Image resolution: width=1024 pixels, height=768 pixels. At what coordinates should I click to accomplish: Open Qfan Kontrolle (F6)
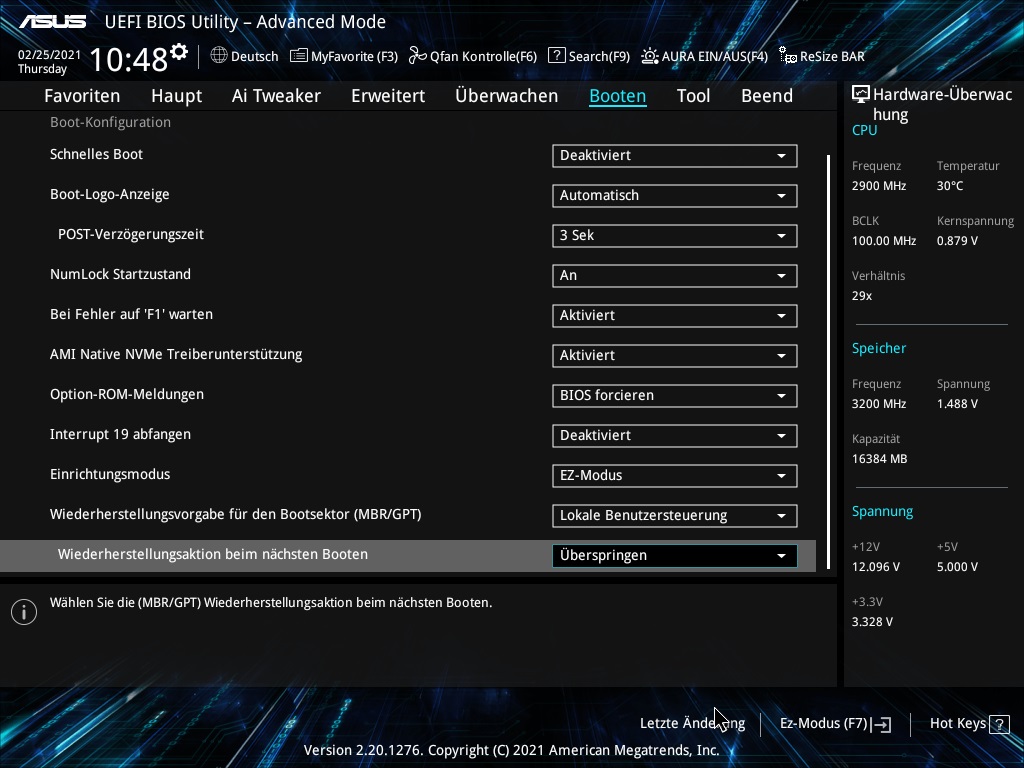tap(473, 56)
